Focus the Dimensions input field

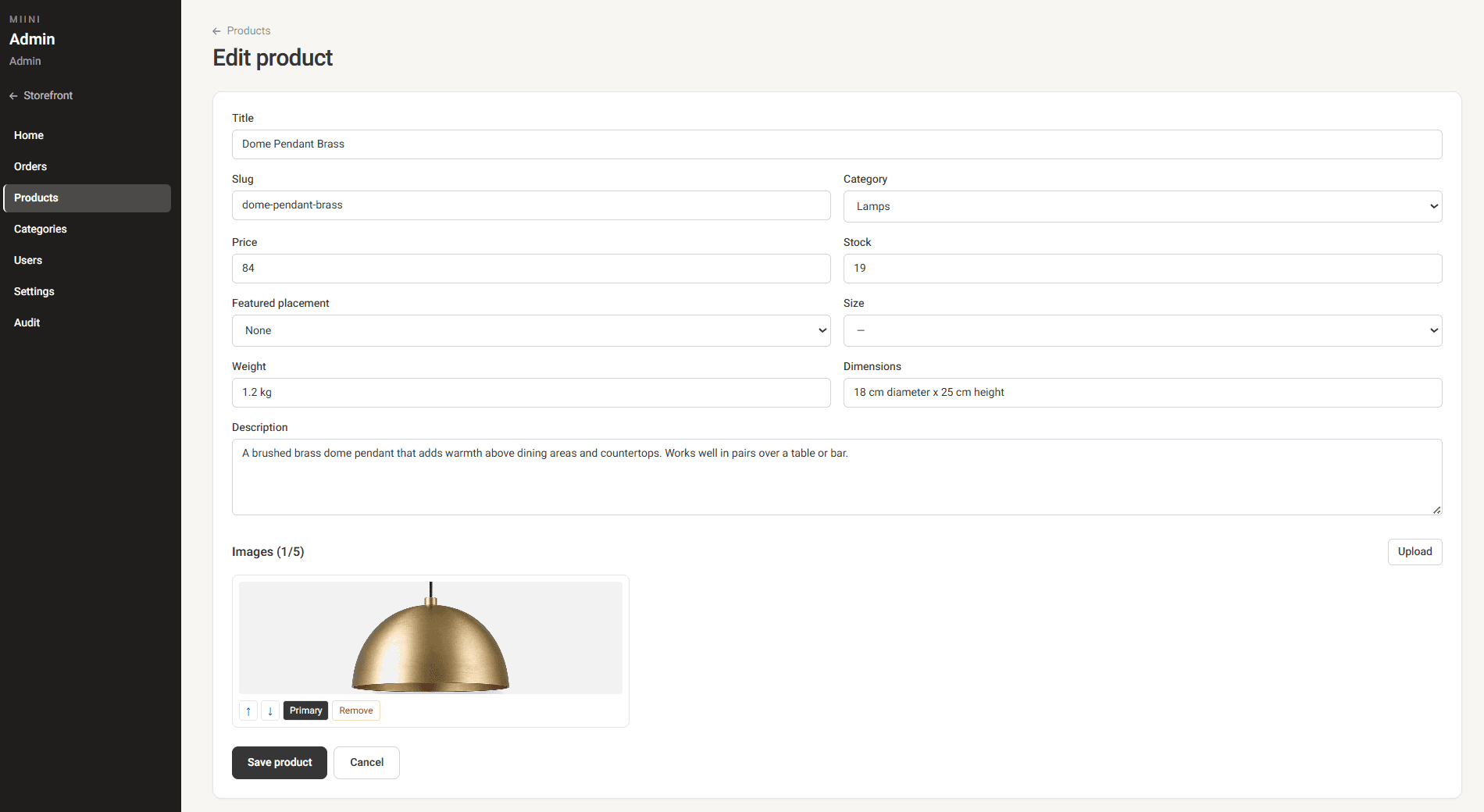[x=1143, y=393]
